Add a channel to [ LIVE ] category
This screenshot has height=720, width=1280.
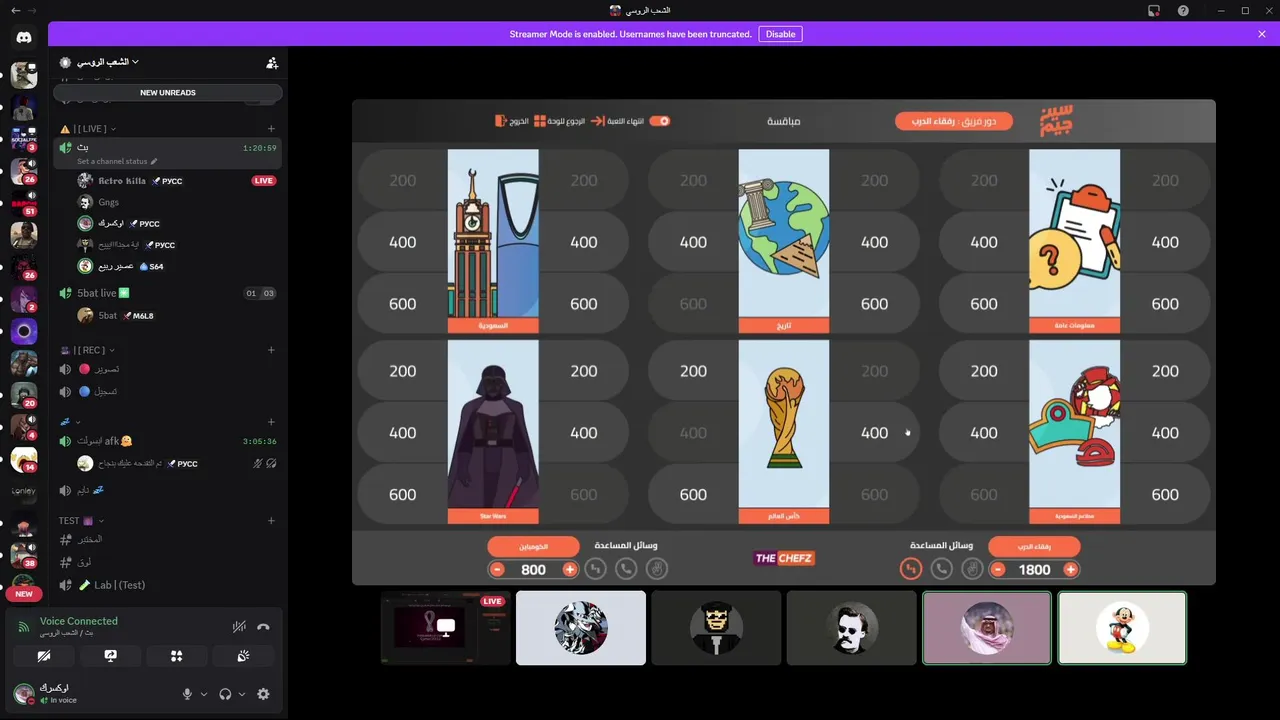[271, 129]
